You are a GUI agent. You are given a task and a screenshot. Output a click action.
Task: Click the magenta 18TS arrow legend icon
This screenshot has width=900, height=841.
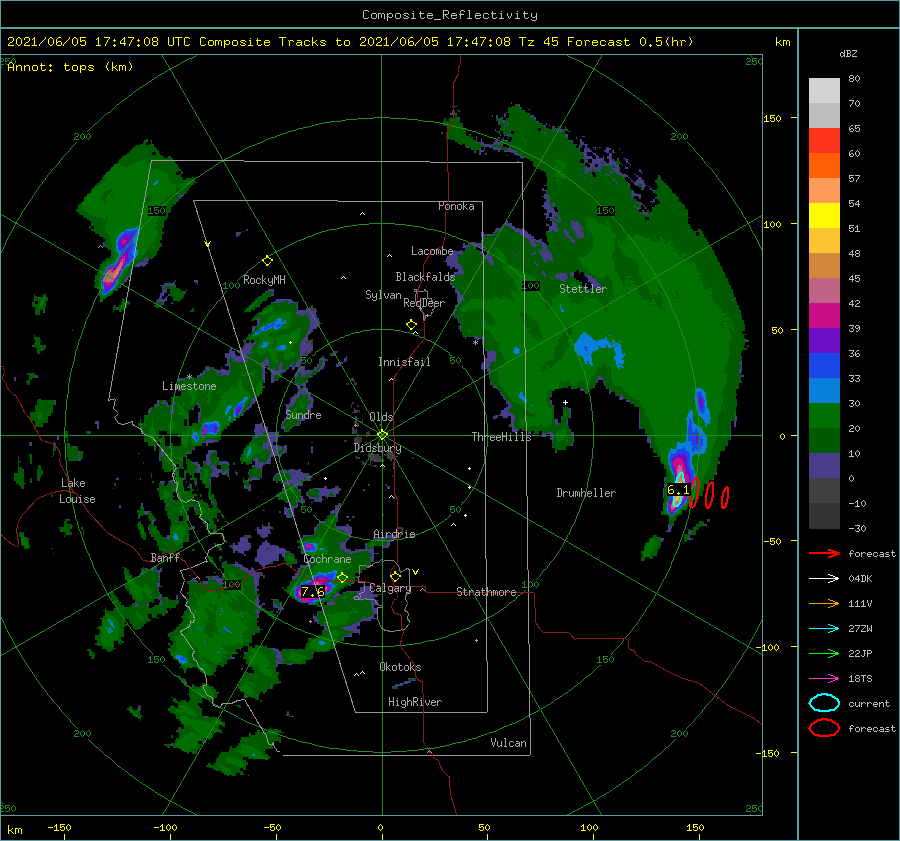[x=824, y=679]
